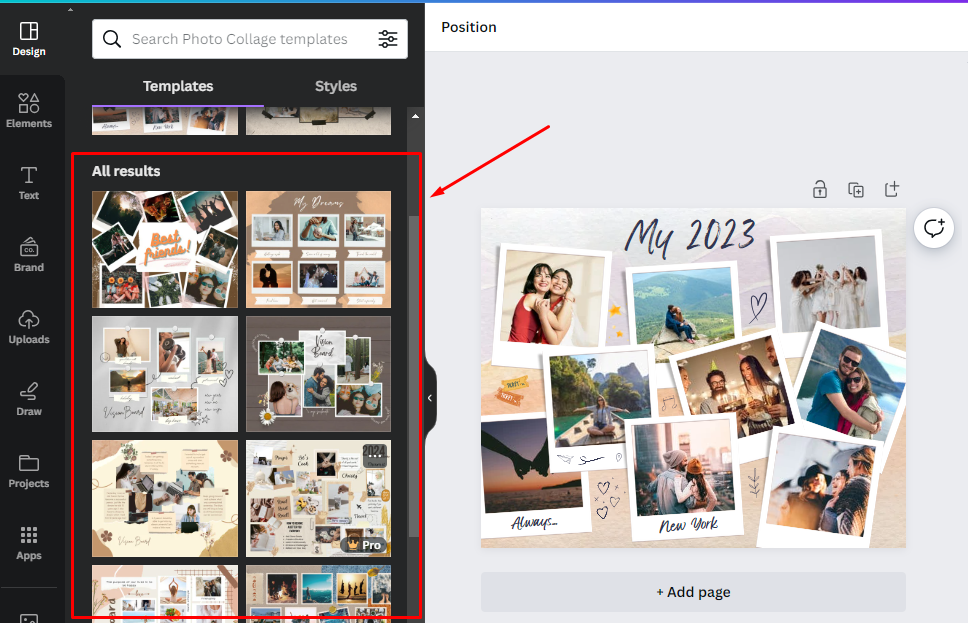Screen dimensions: 968x623
Task: Open the template search filters icon
Action: [388, 39]
